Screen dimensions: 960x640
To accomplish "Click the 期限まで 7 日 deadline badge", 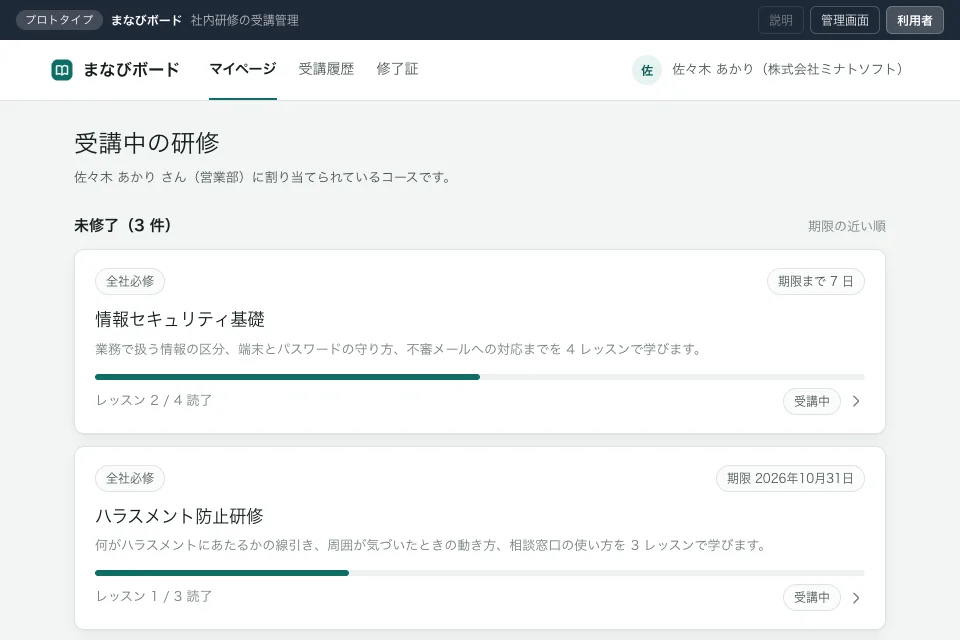I will (816, 281).
